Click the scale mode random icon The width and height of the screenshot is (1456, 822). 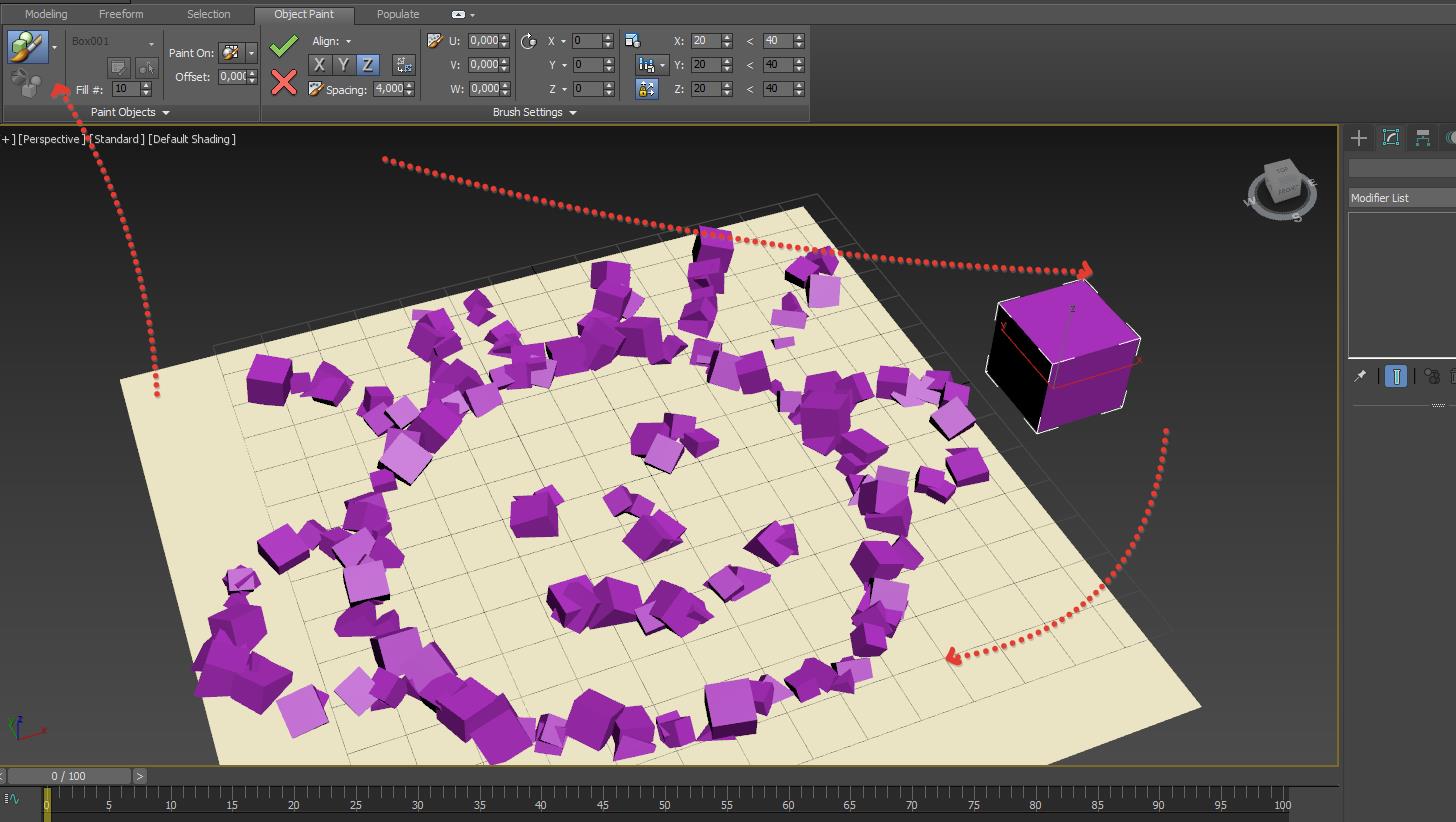646,65
